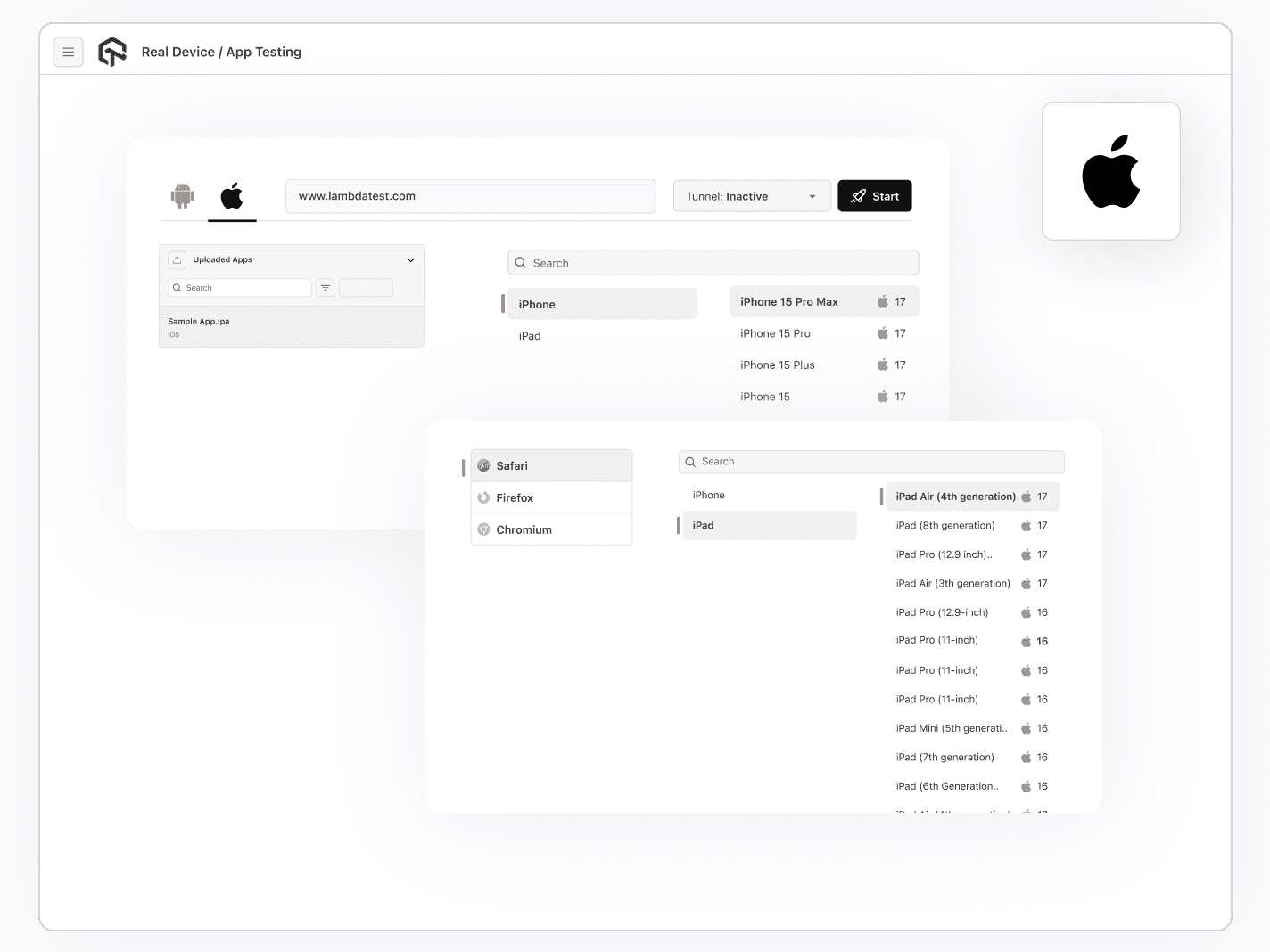The image size is (1270, 952).
Task: Click magnifier icon in upper device search
Action: pos(521,263)
